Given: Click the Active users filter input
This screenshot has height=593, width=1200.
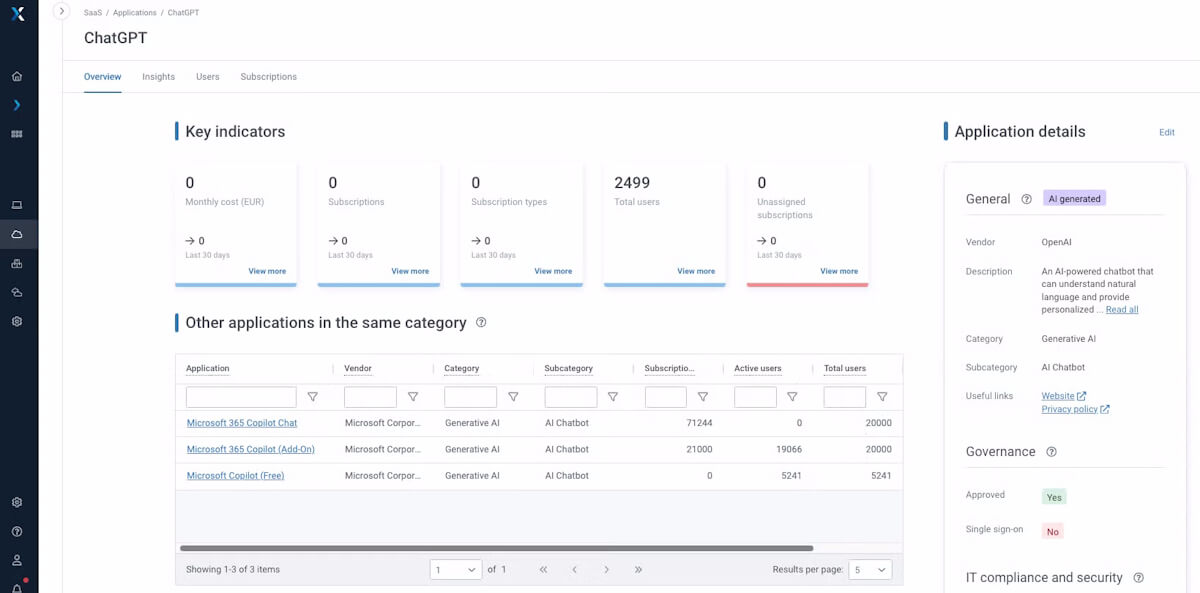Looking at the screenshot, I should [x=755, y=397].
